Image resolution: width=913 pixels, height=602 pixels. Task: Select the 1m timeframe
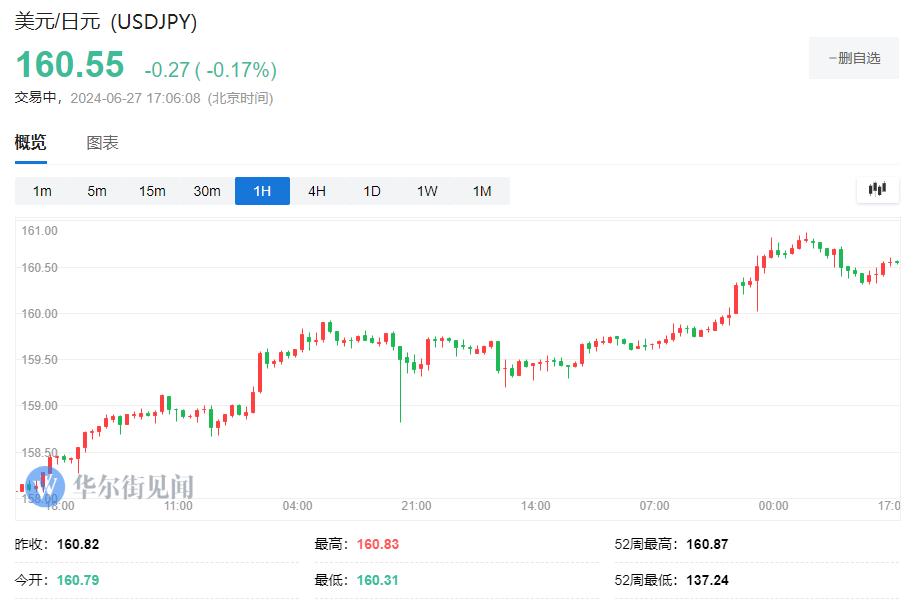pos(42,191)
